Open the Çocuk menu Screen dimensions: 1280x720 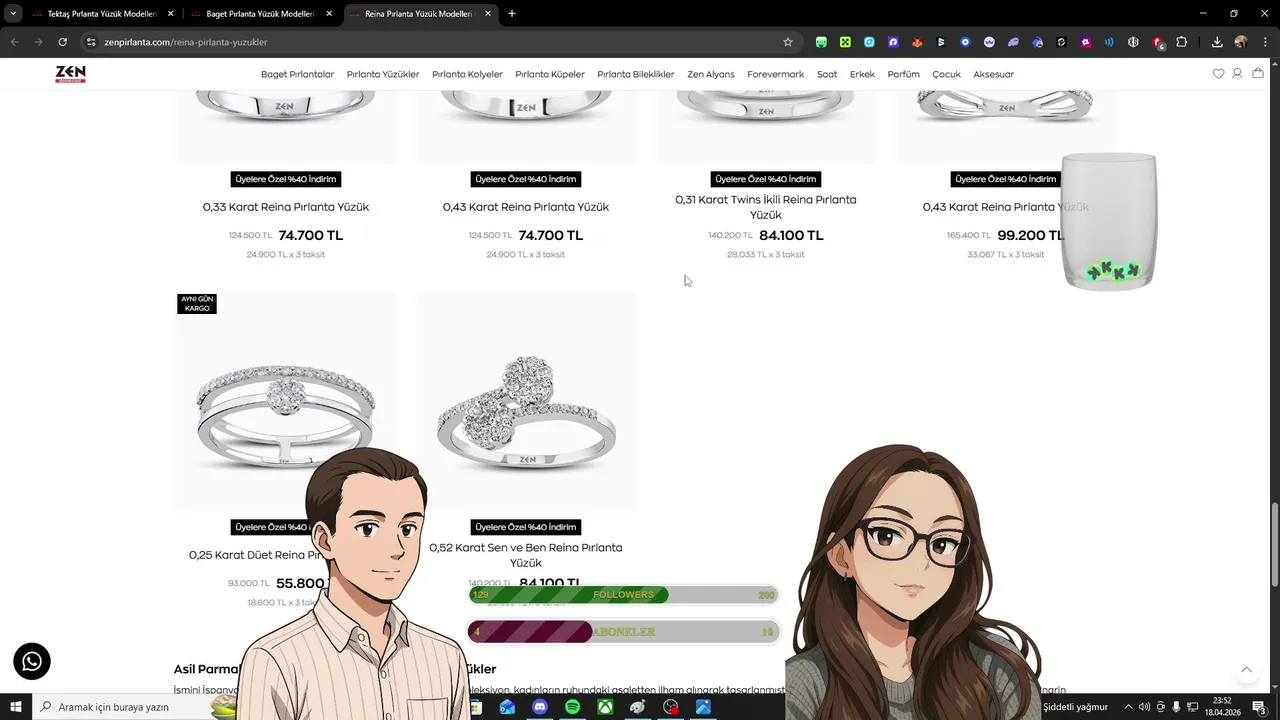(946, 74)
